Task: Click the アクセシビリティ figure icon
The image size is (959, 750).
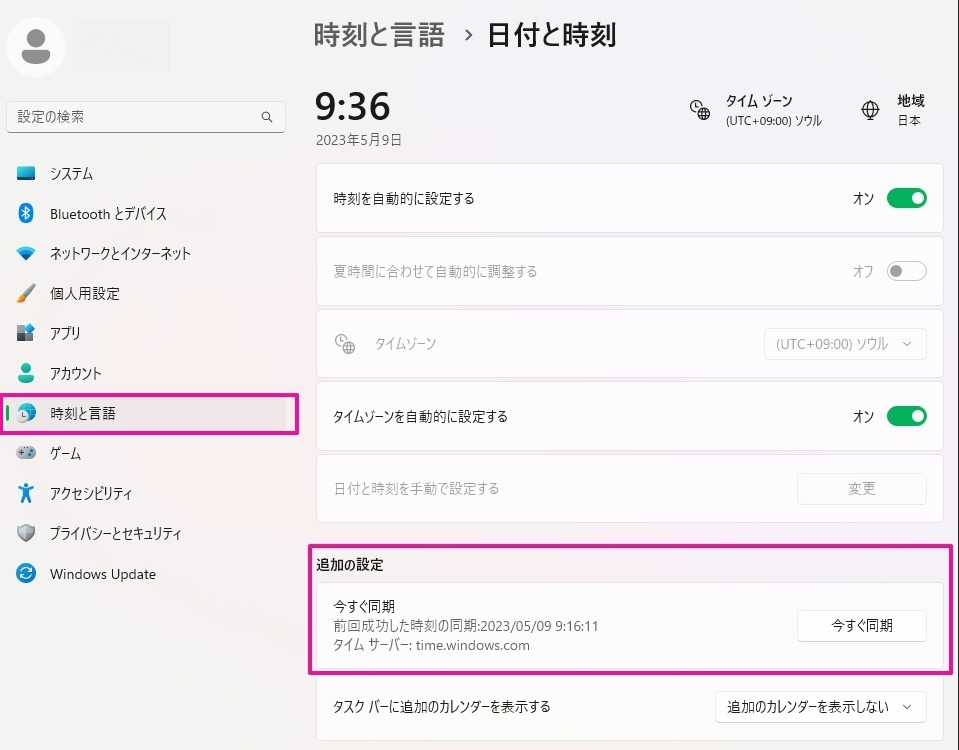Action: pyautogui.click(x=26, y=493)
